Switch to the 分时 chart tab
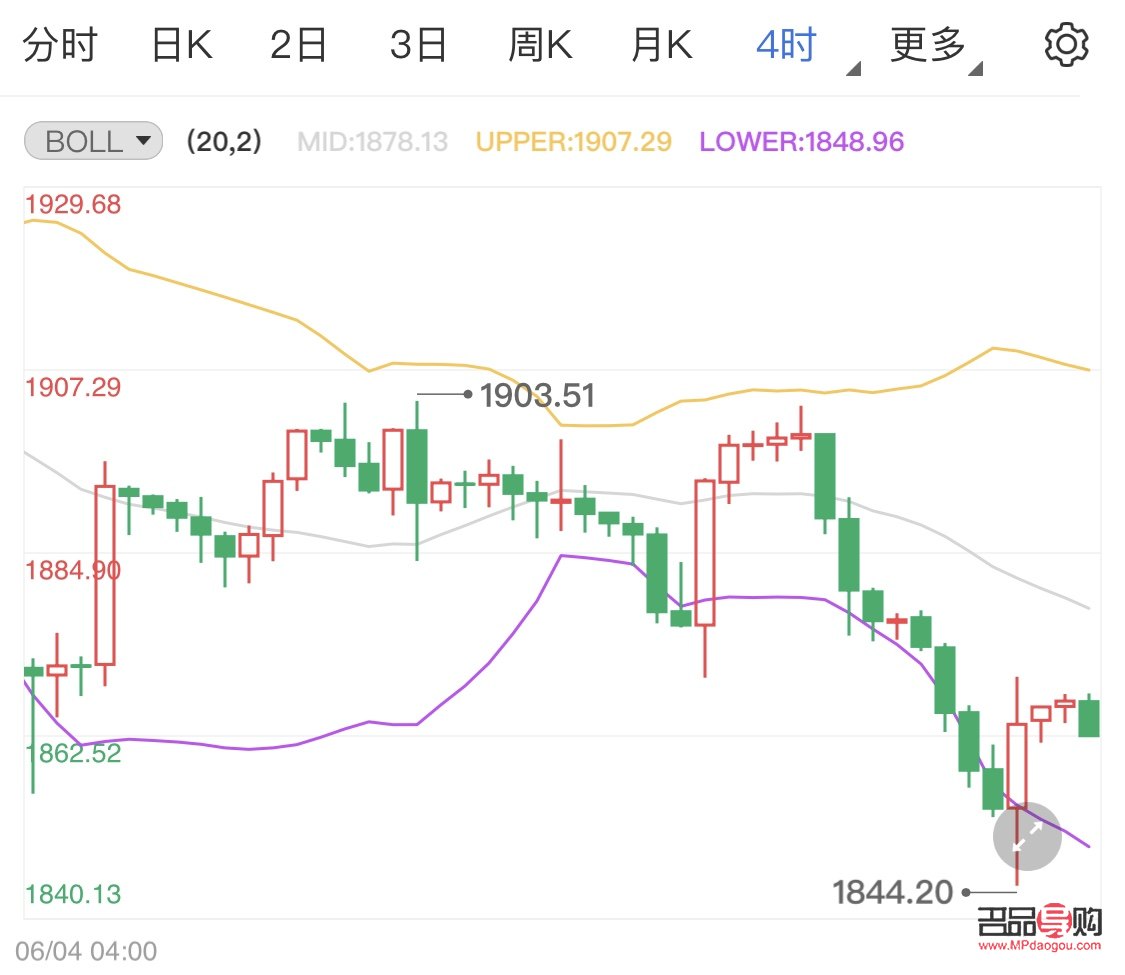Image resolution: width=1125 pixels, height=975 pixels. tap(62, 43)
